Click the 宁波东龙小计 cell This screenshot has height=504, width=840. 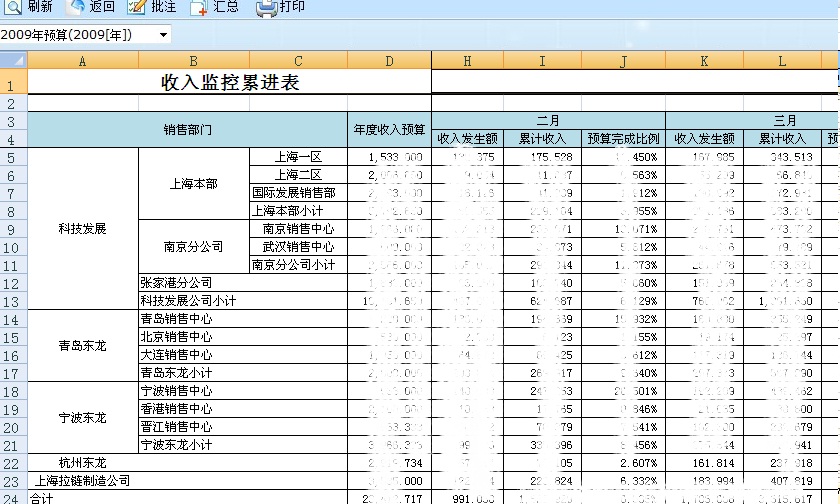(x=243, y=445)
